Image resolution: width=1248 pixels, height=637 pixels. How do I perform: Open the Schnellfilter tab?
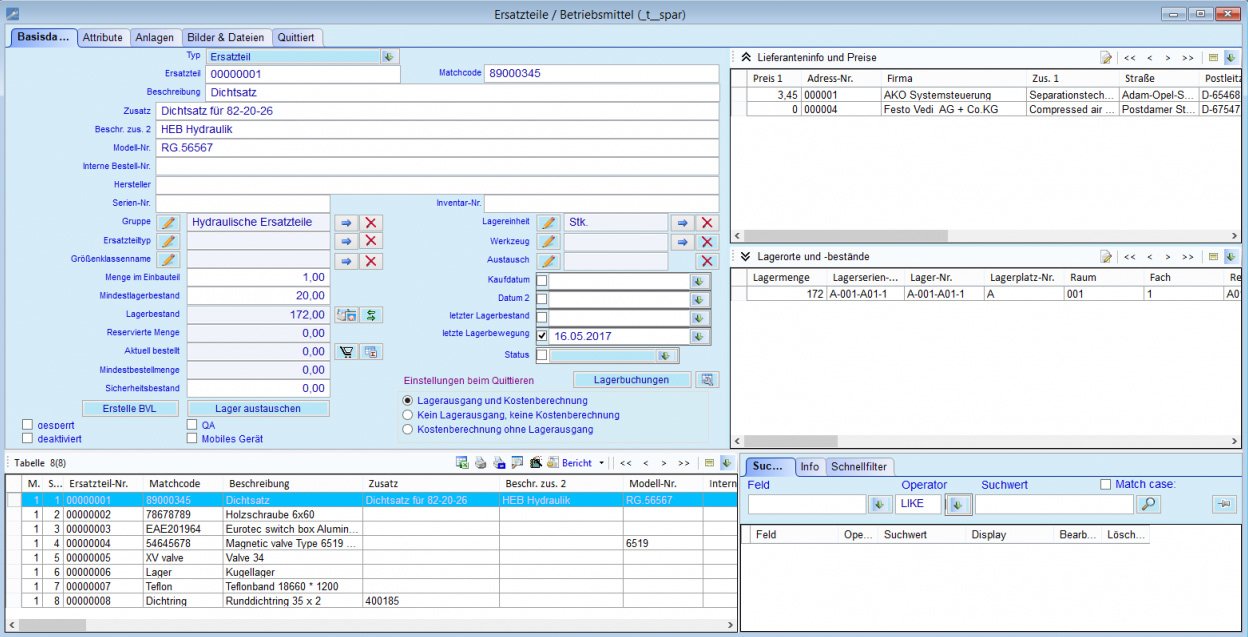858,467
